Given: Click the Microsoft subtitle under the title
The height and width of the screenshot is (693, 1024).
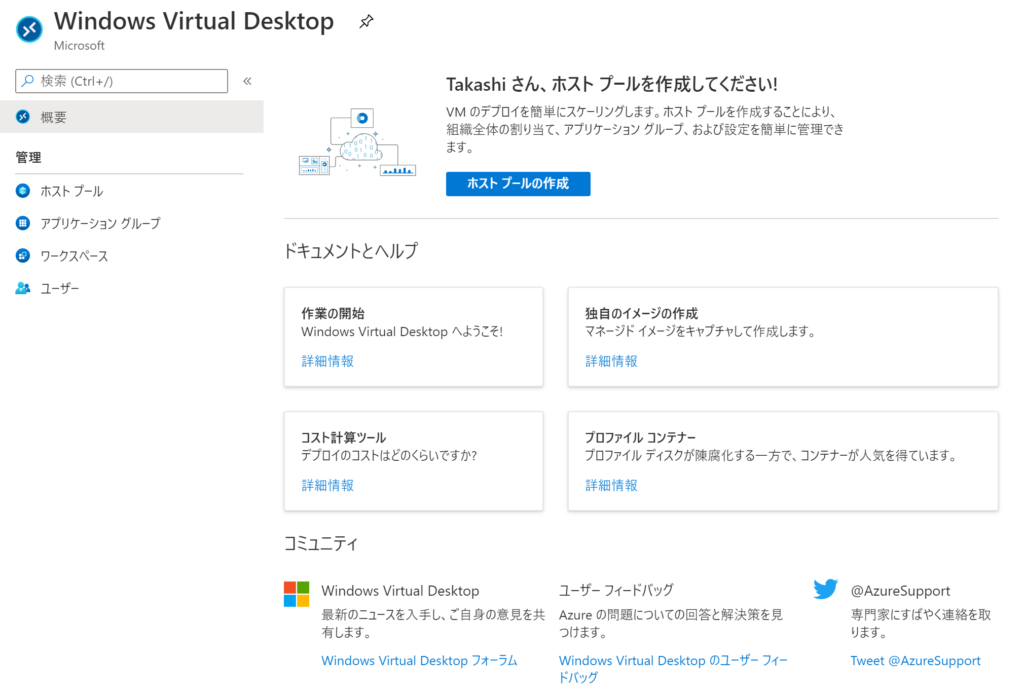Looking at the screenshot, I should pos(79,46).
